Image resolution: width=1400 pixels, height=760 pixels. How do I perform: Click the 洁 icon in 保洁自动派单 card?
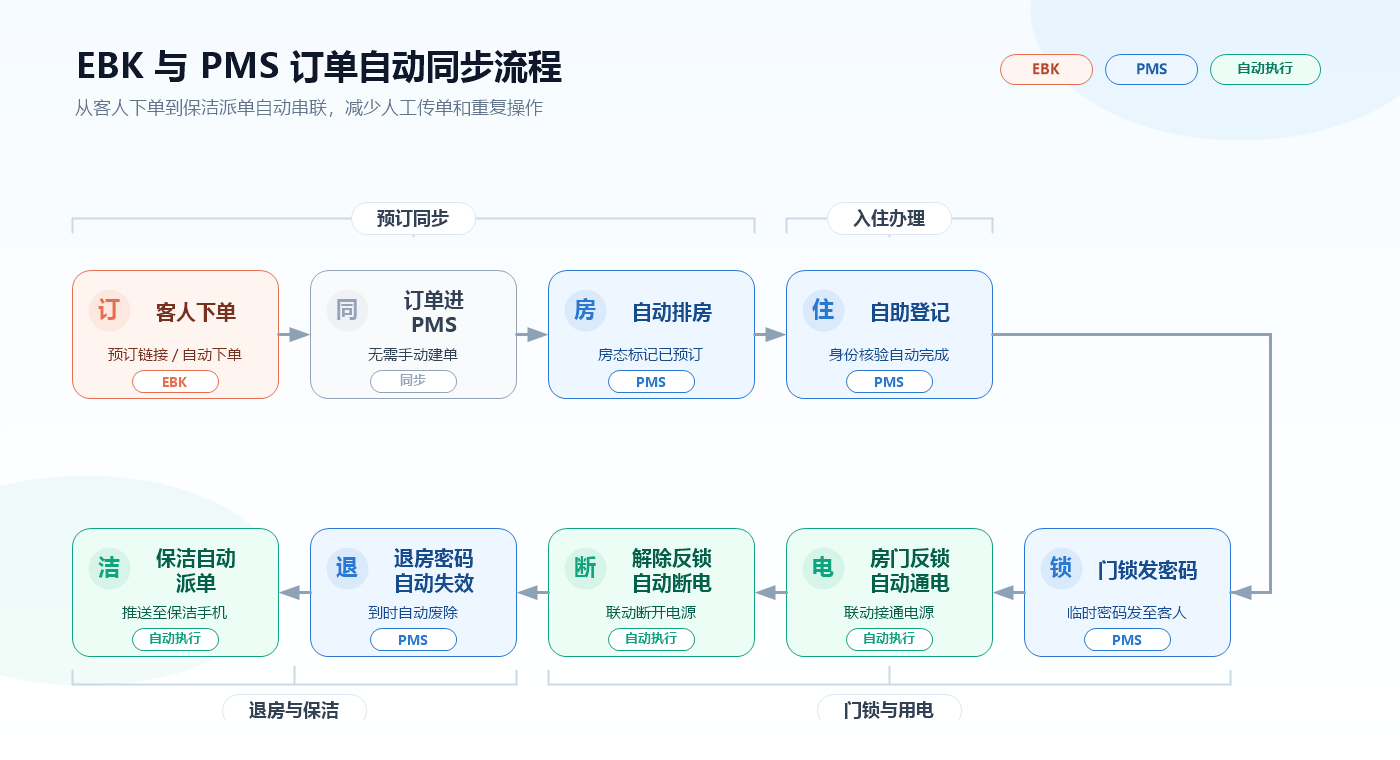pyautogui.click(x=109, y=569)
